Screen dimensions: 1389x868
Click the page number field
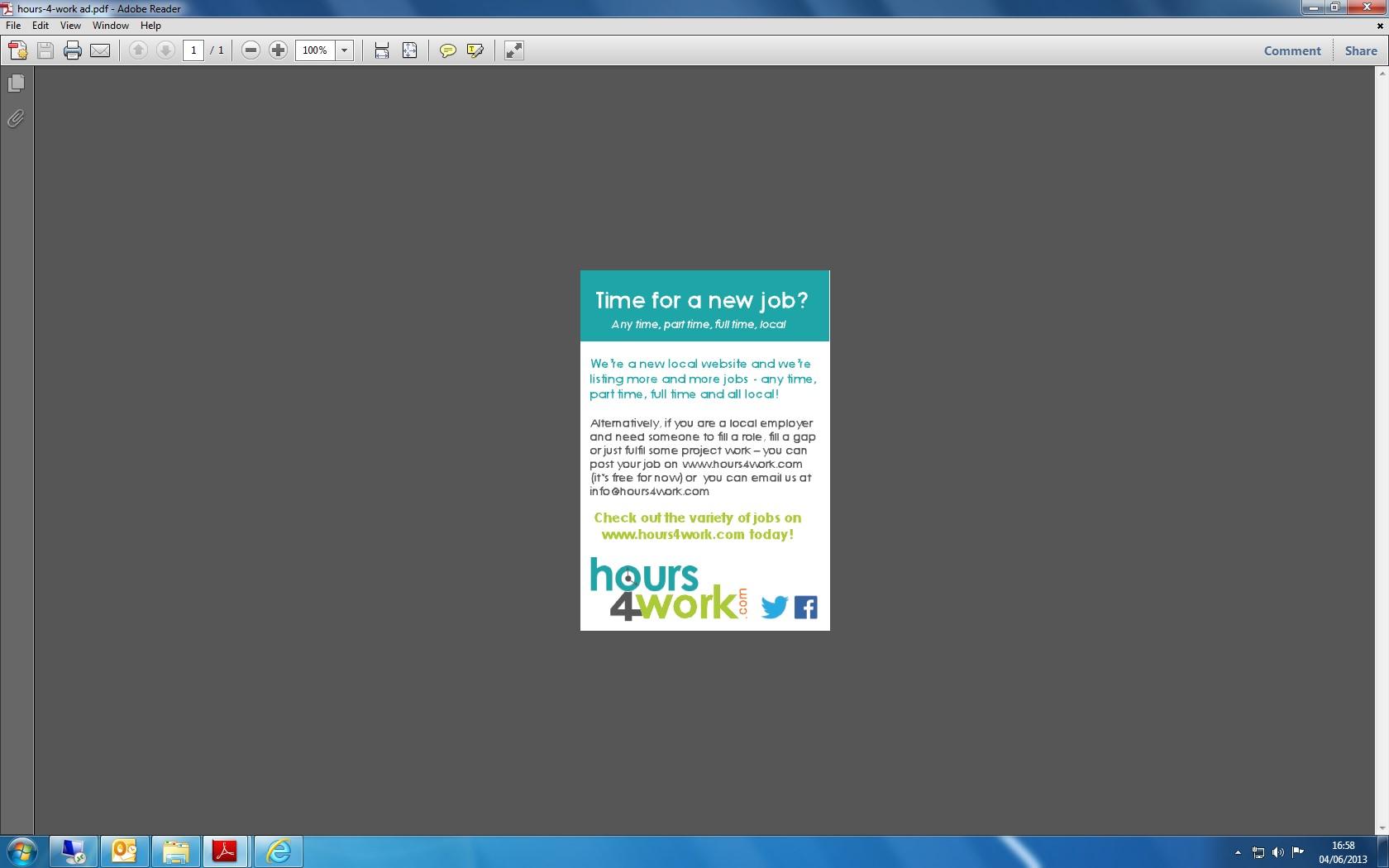193,50
